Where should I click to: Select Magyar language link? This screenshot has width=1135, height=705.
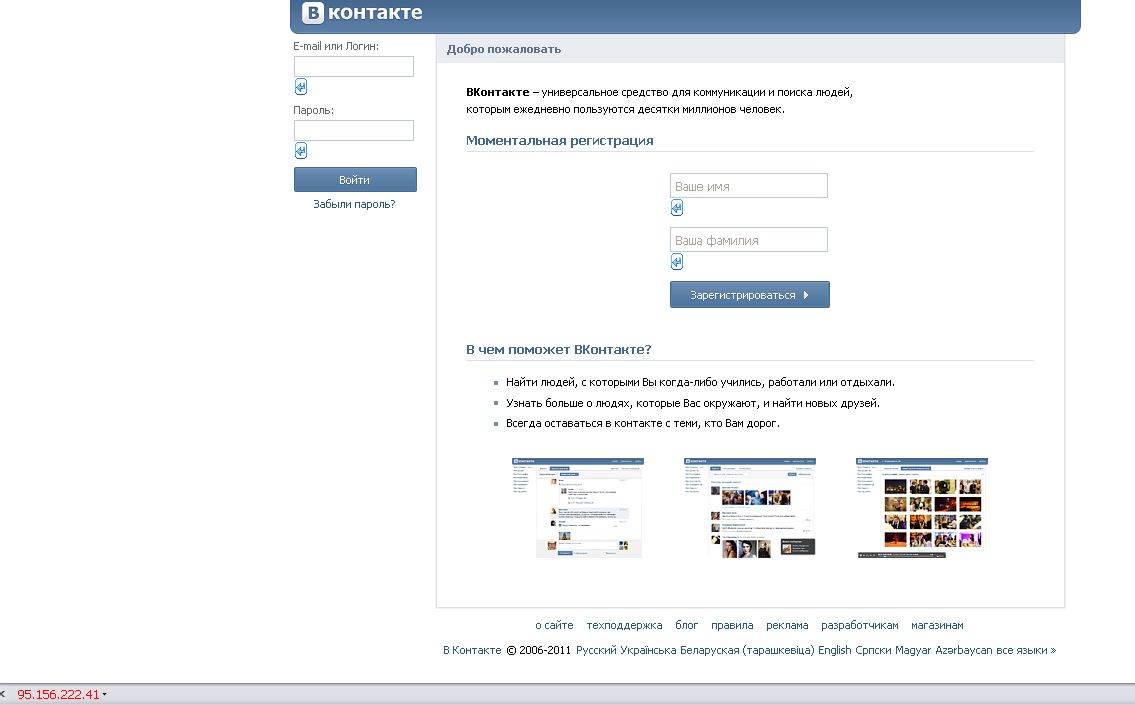(913, 650)
